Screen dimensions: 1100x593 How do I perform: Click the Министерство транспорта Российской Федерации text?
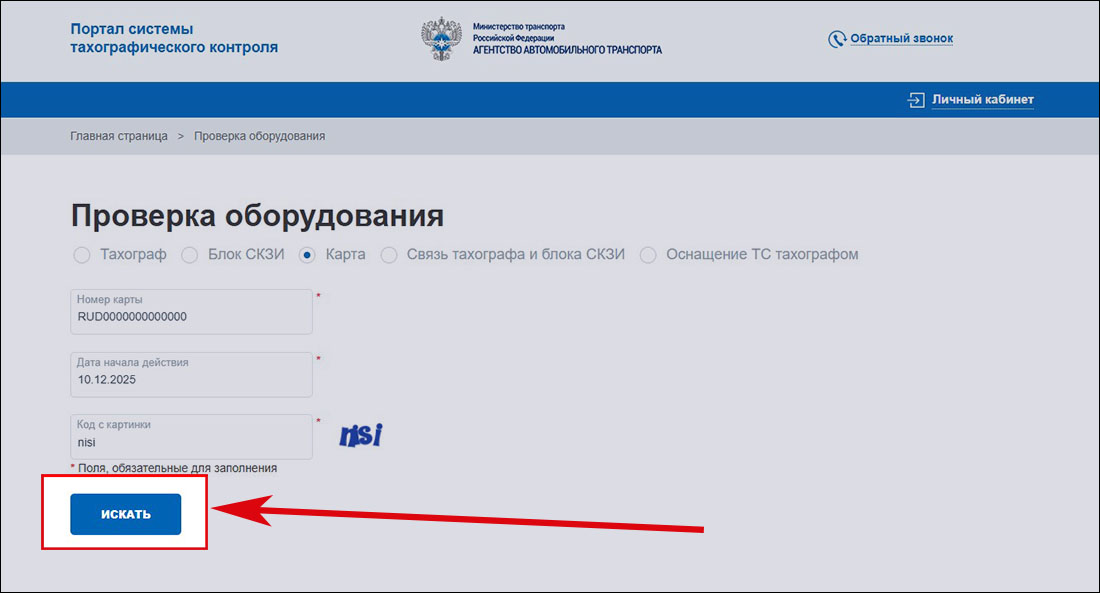[x=520, y=31]
